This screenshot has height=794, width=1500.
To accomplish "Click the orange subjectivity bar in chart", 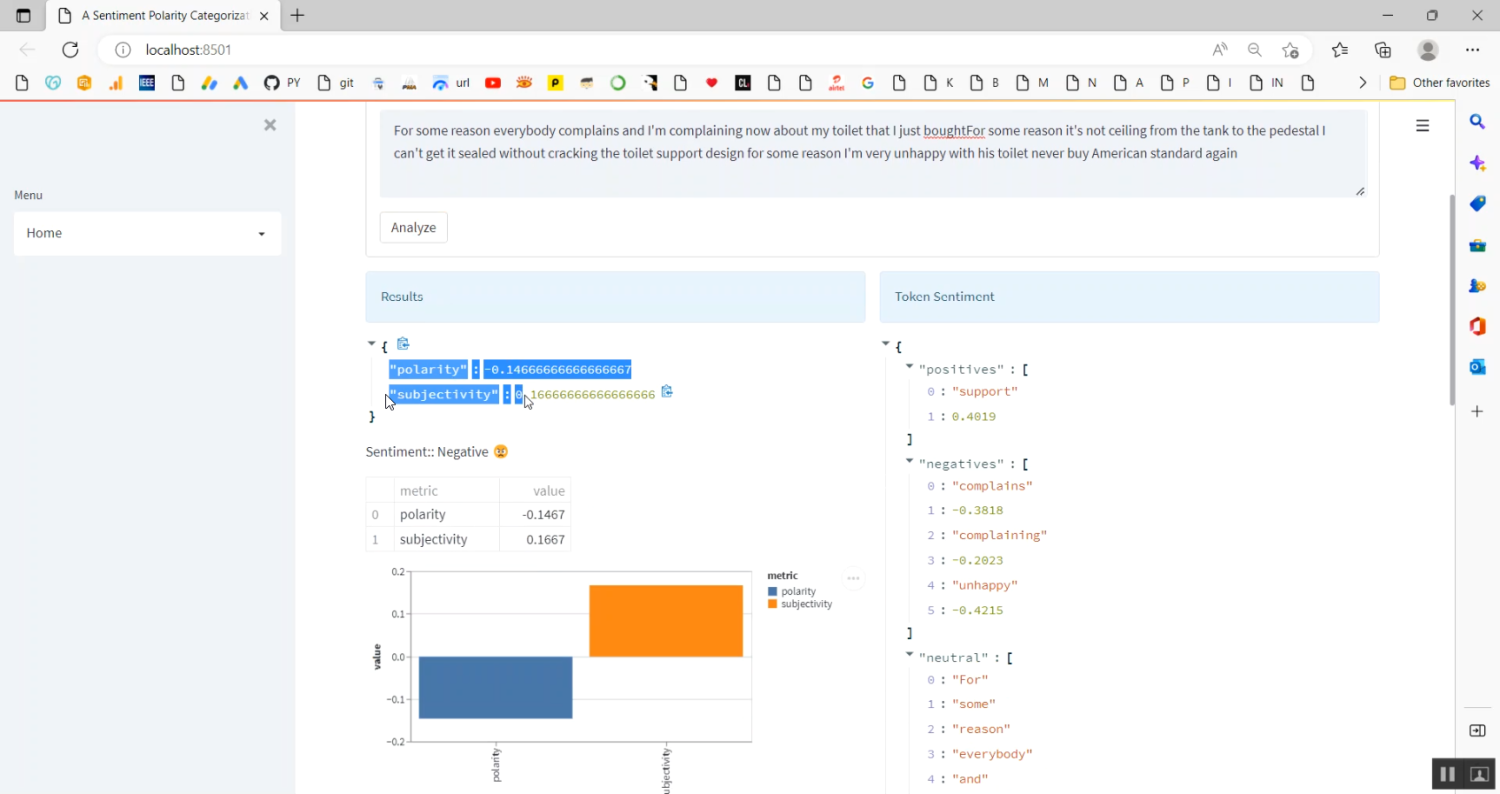I will 666,620.
